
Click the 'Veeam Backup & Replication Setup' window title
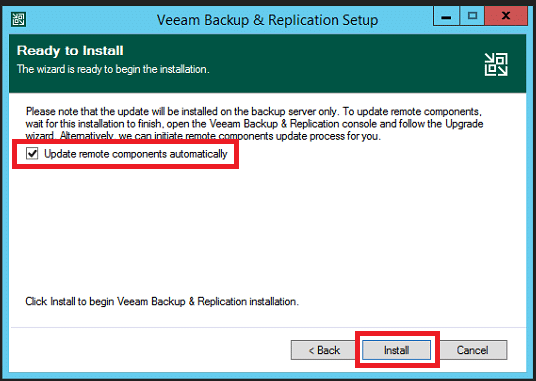tap(267, 20)
